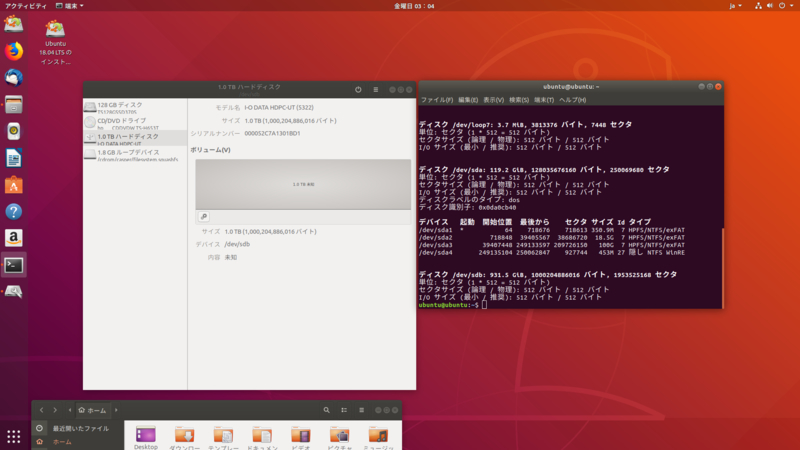Select the Music folder icon
The image size is (800, 450).
[378, 438]
